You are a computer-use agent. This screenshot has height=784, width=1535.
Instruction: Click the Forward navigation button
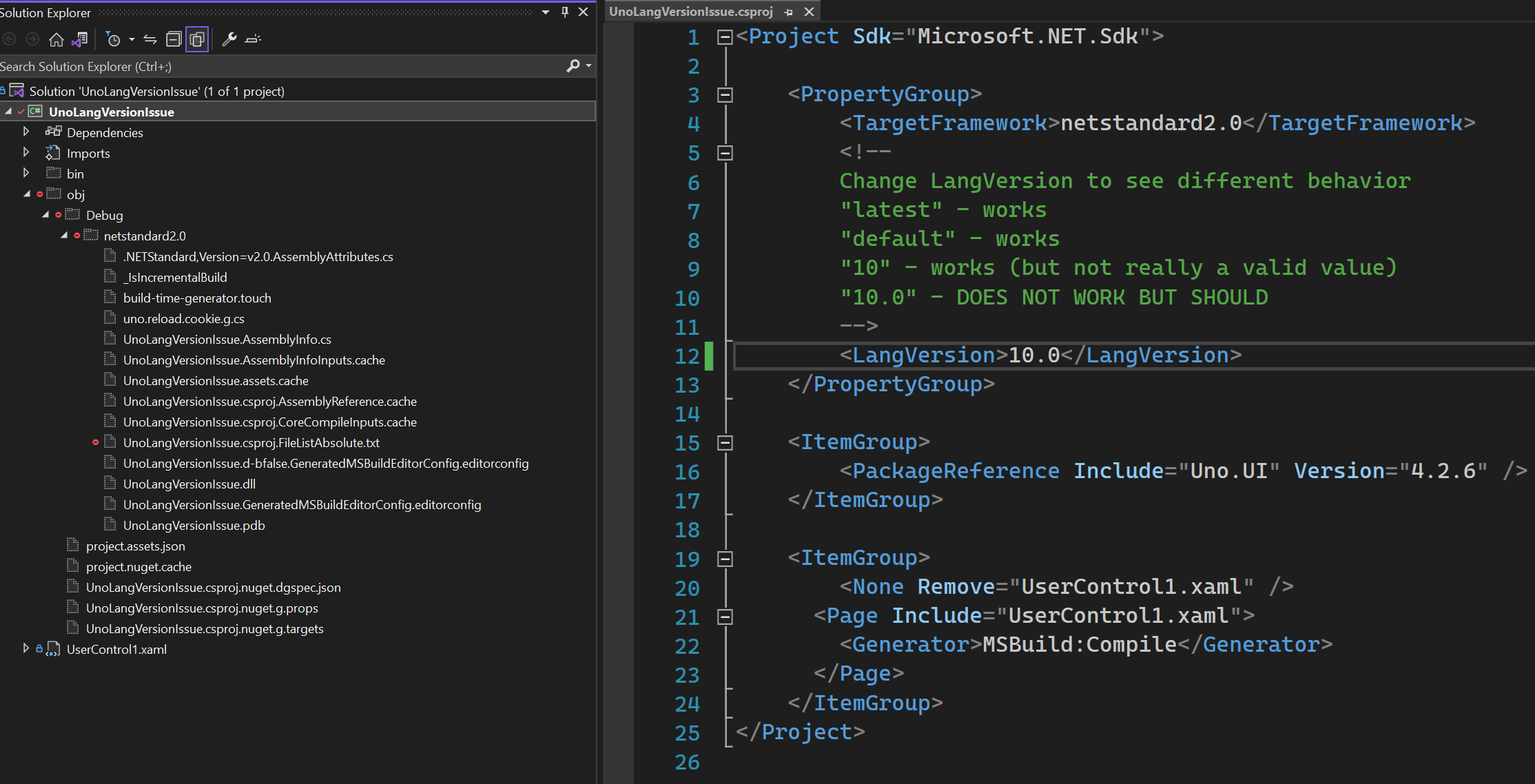click(x=32, y=39)
